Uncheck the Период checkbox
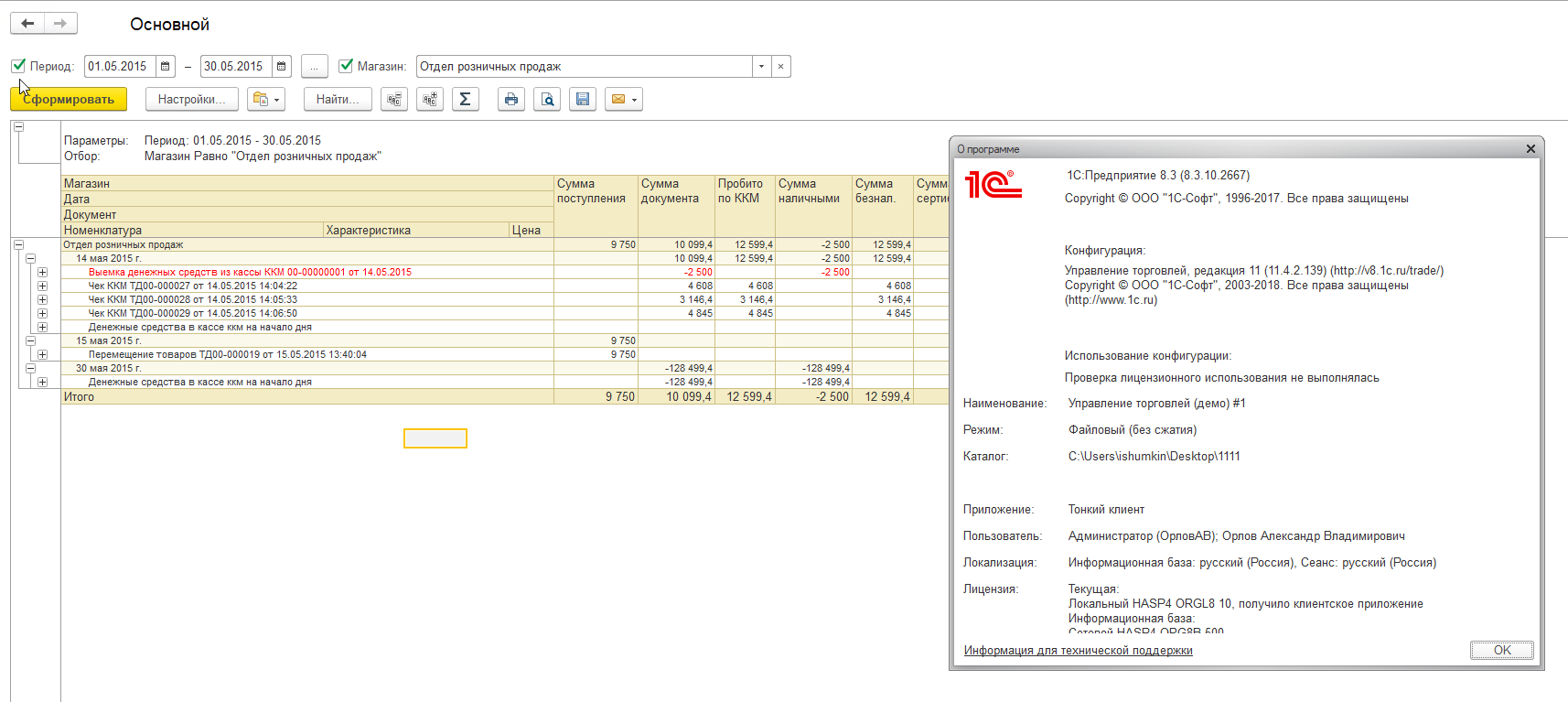The width and height of the screenshot is (1568, 702). [x=18, y=66]
